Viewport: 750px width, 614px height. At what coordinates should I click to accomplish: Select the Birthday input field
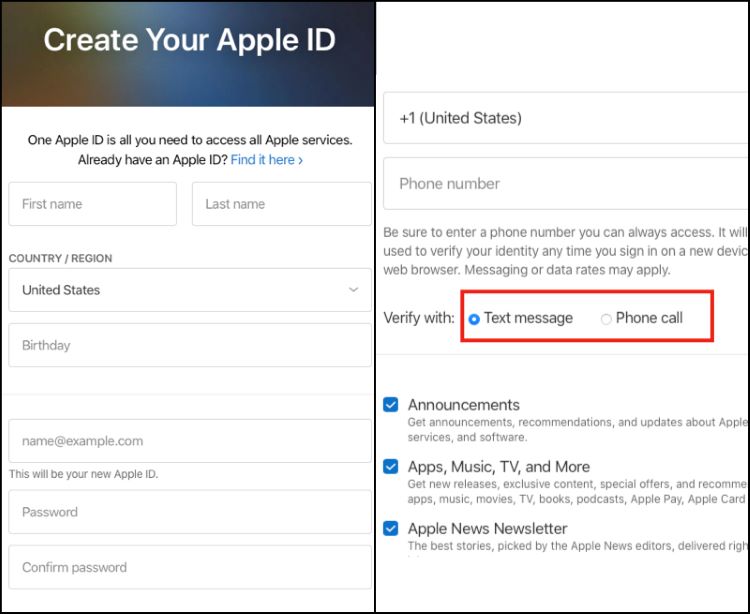(189, 345)
